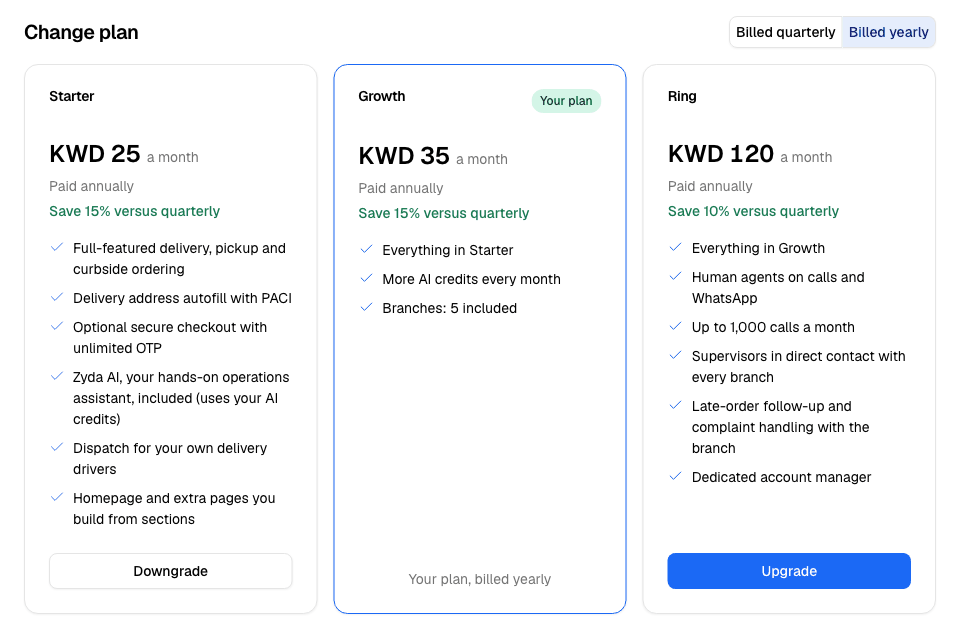960x640 pixels.
Task: Click 'Up to 1,000 calls a month' text
Action: (x=773, y=327)
